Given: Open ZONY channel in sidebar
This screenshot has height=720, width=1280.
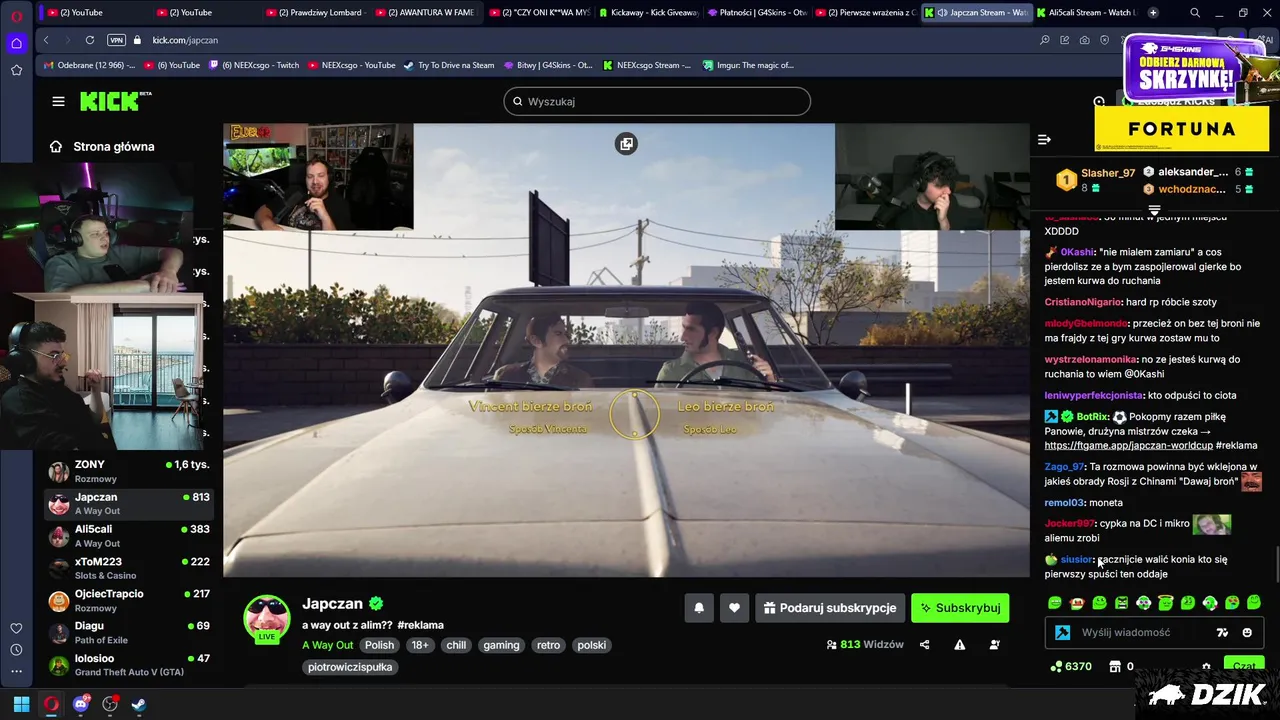Looking at the screenshot, I should click(128, 471).
